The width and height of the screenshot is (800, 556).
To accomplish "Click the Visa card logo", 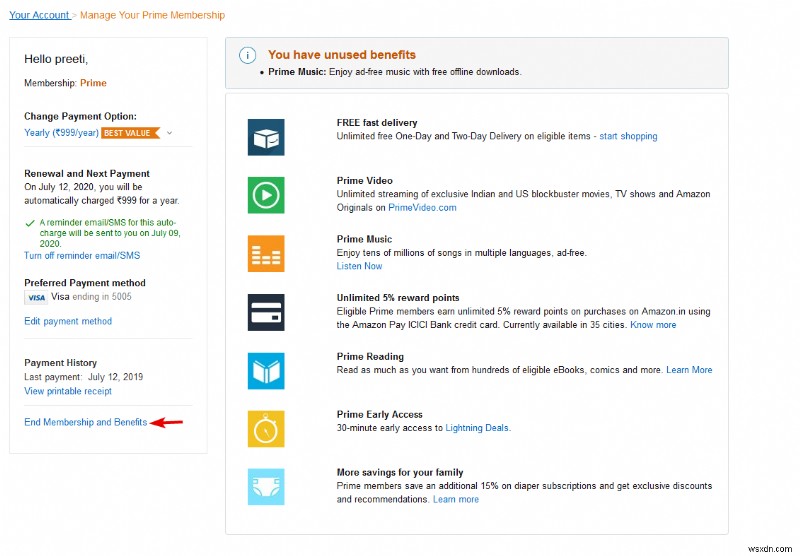I will coord(36,297).
